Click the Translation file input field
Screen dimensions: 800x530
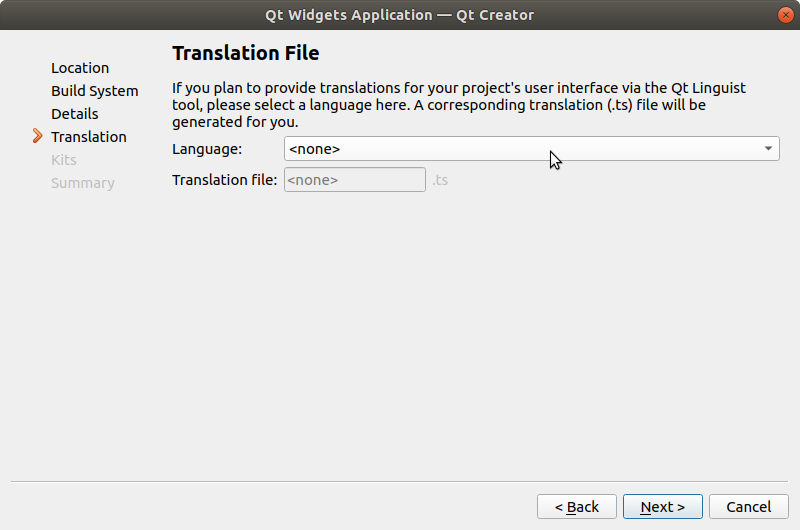(355, 180)
